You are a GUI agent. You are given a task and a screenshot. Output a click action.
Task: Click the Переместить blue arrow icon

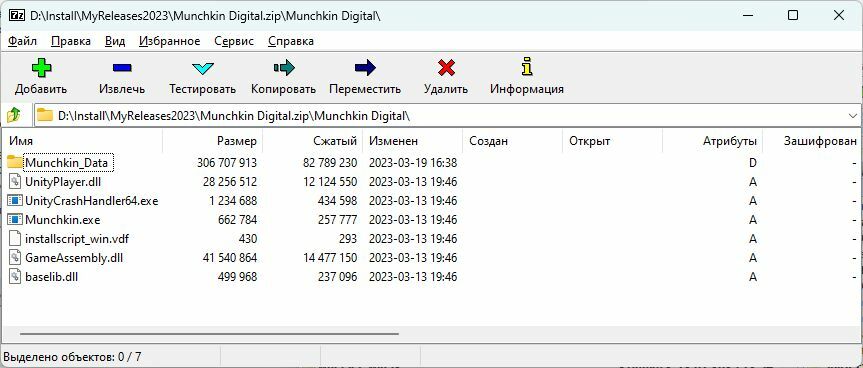pos(365,68)
